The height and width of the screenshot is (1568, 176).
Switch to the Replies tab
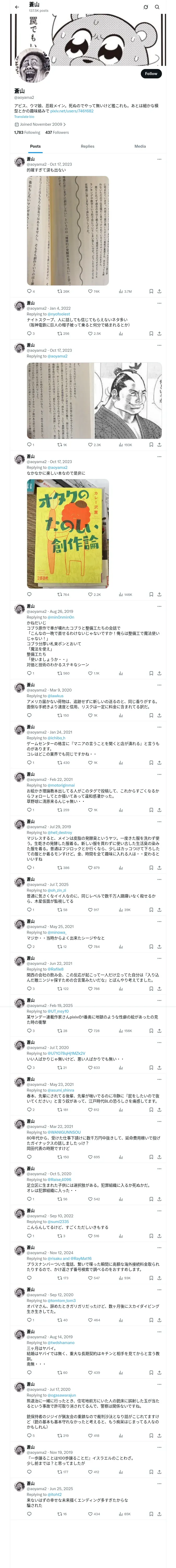tap(87, 146)
